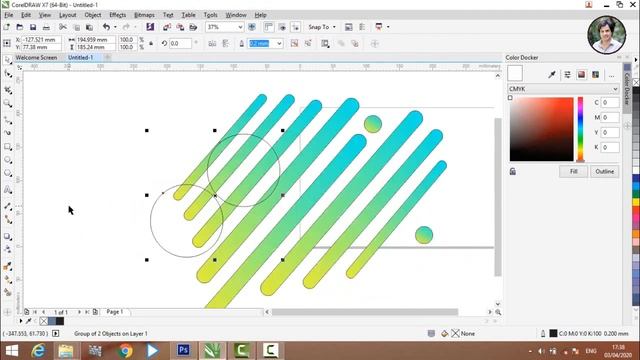Select the Pick tool in toolbox

click(7, 60)
